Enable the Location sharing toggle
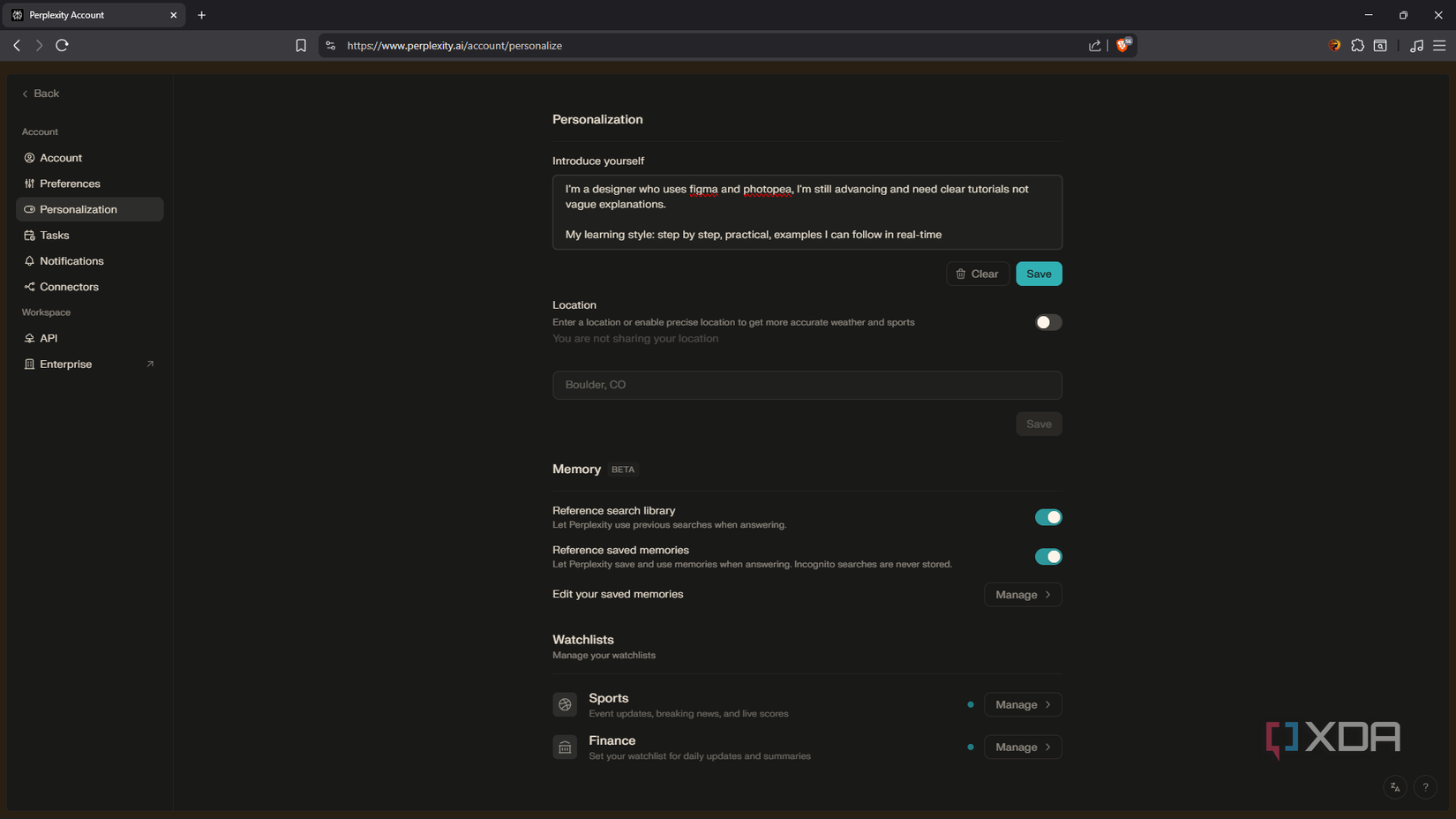This screenshot has width=1456, height=819. pos(1048,322)
